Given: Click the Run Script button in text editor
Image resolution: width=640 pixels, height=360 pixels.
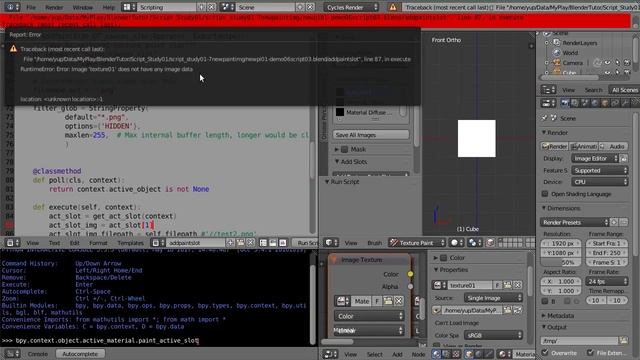Looking at the screenshot, I should (x=306, y=243).
